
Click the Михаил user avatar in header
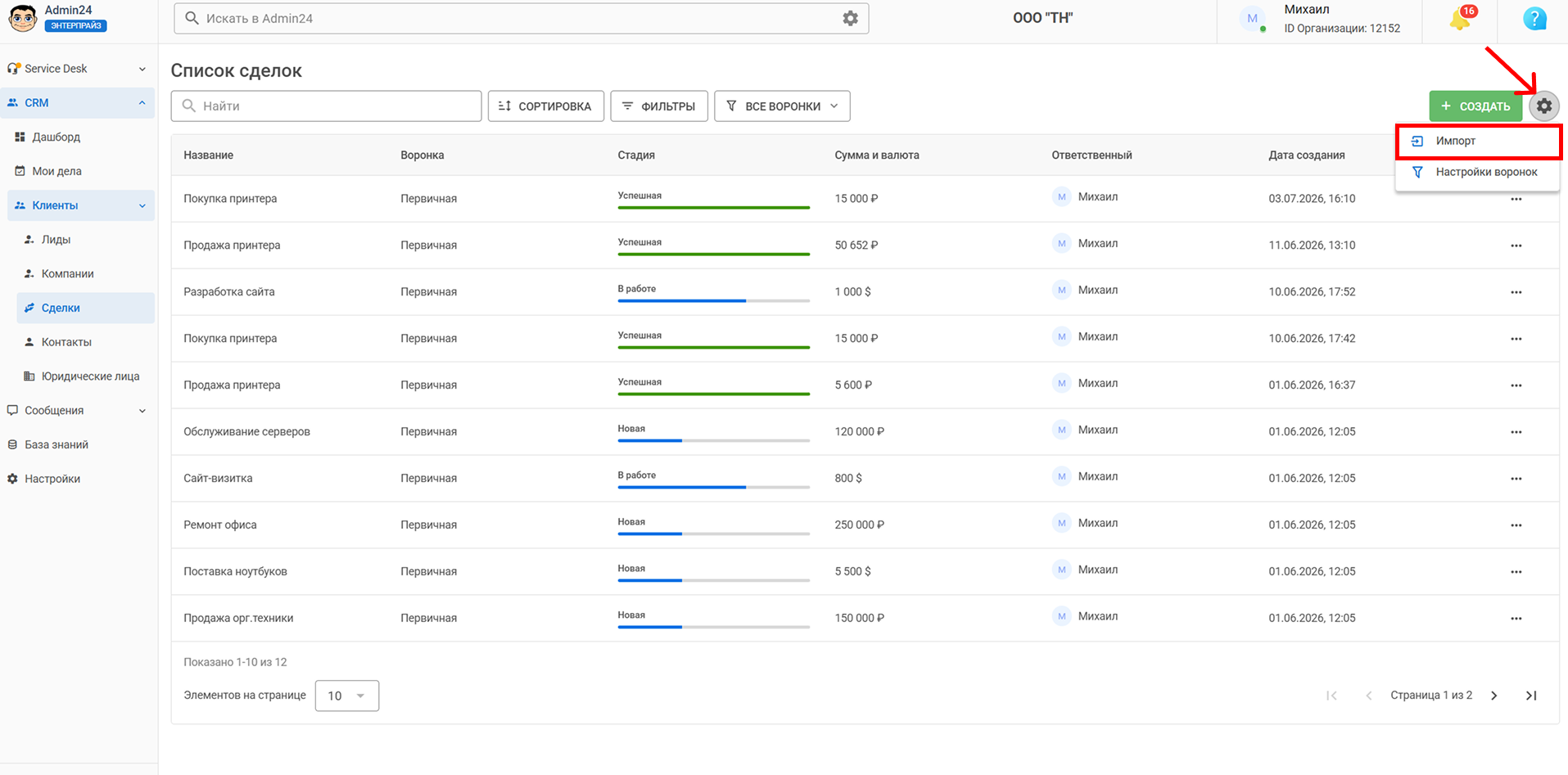click(1252, 19)
